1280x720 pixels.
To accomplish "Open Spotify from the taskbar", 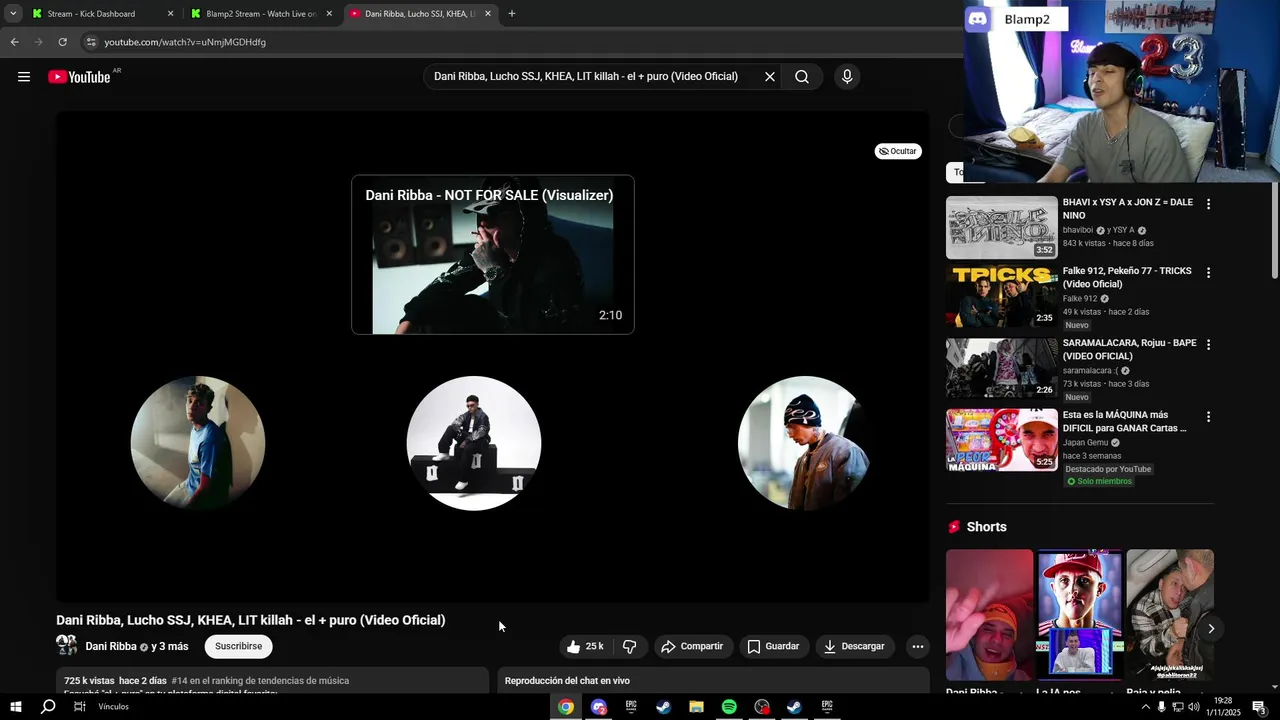I will [x=729, y=707].
